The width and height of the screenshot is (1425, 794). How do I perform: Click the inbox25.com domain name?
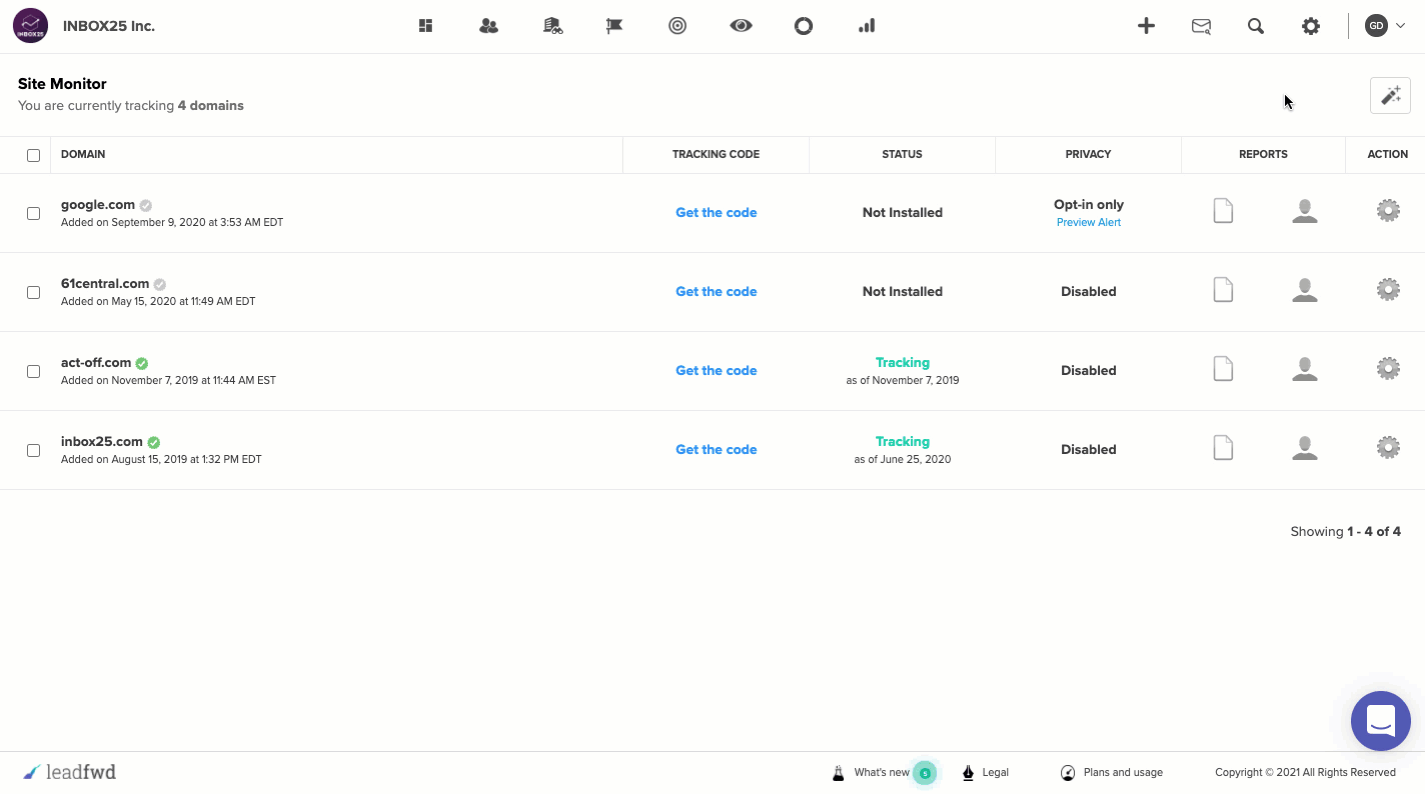pyautogui.click(x=102, y=441)
